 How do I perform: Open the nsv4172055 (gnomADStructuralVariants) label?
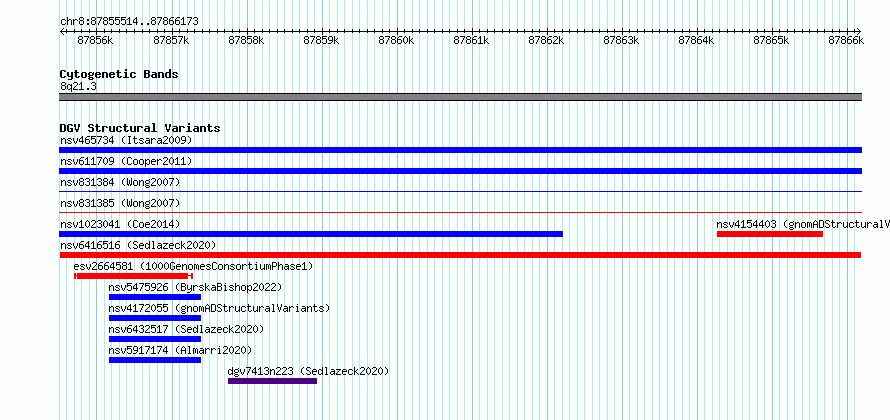coord(219,308)
